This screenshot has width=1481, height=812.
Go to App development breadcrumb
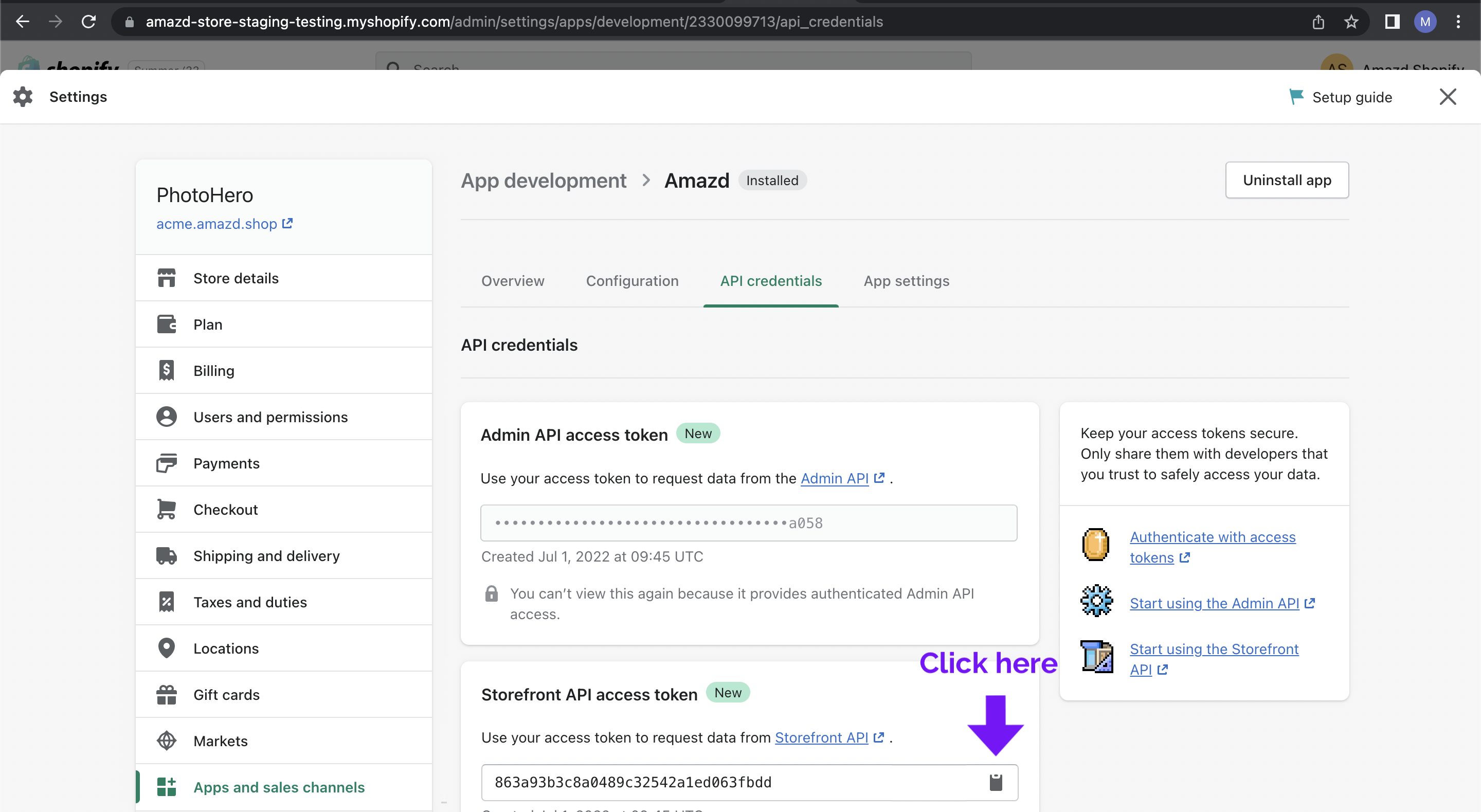pyautogui.click(x=544, y=181)
